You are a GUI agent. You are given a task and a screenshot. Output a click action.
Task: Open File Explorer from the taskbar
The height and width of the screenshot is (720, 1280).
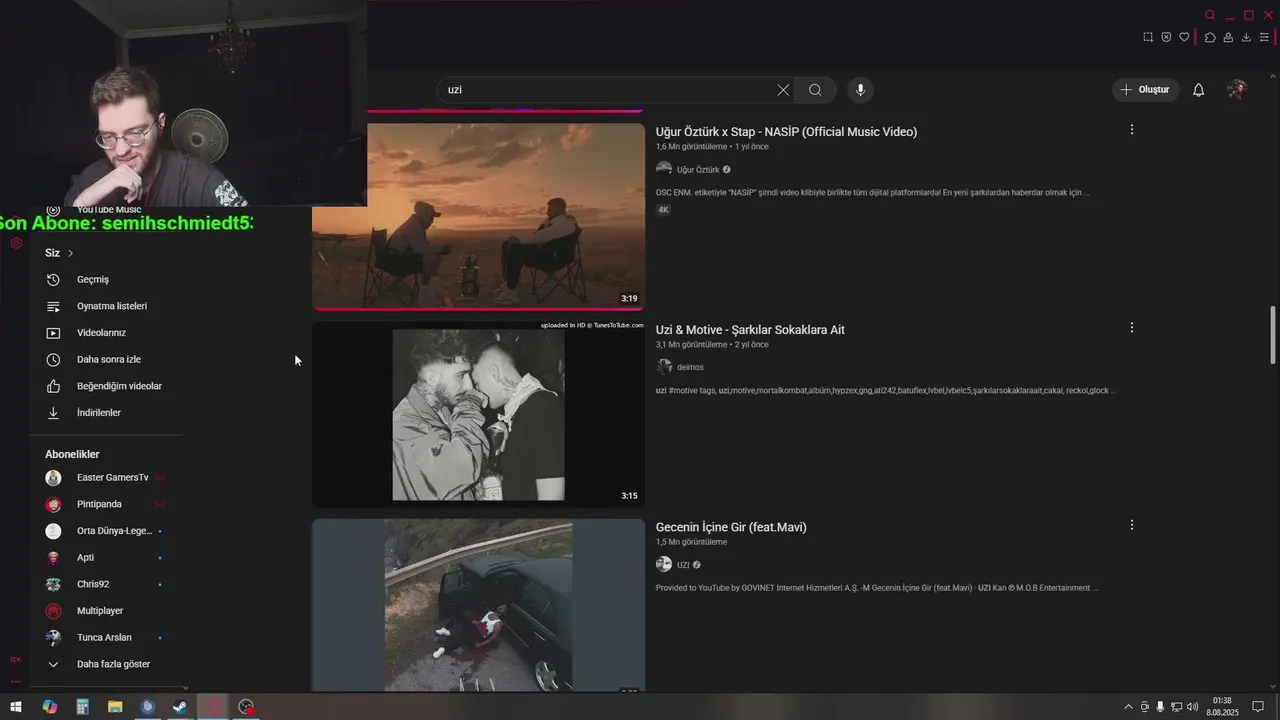[x=115, y=707]
